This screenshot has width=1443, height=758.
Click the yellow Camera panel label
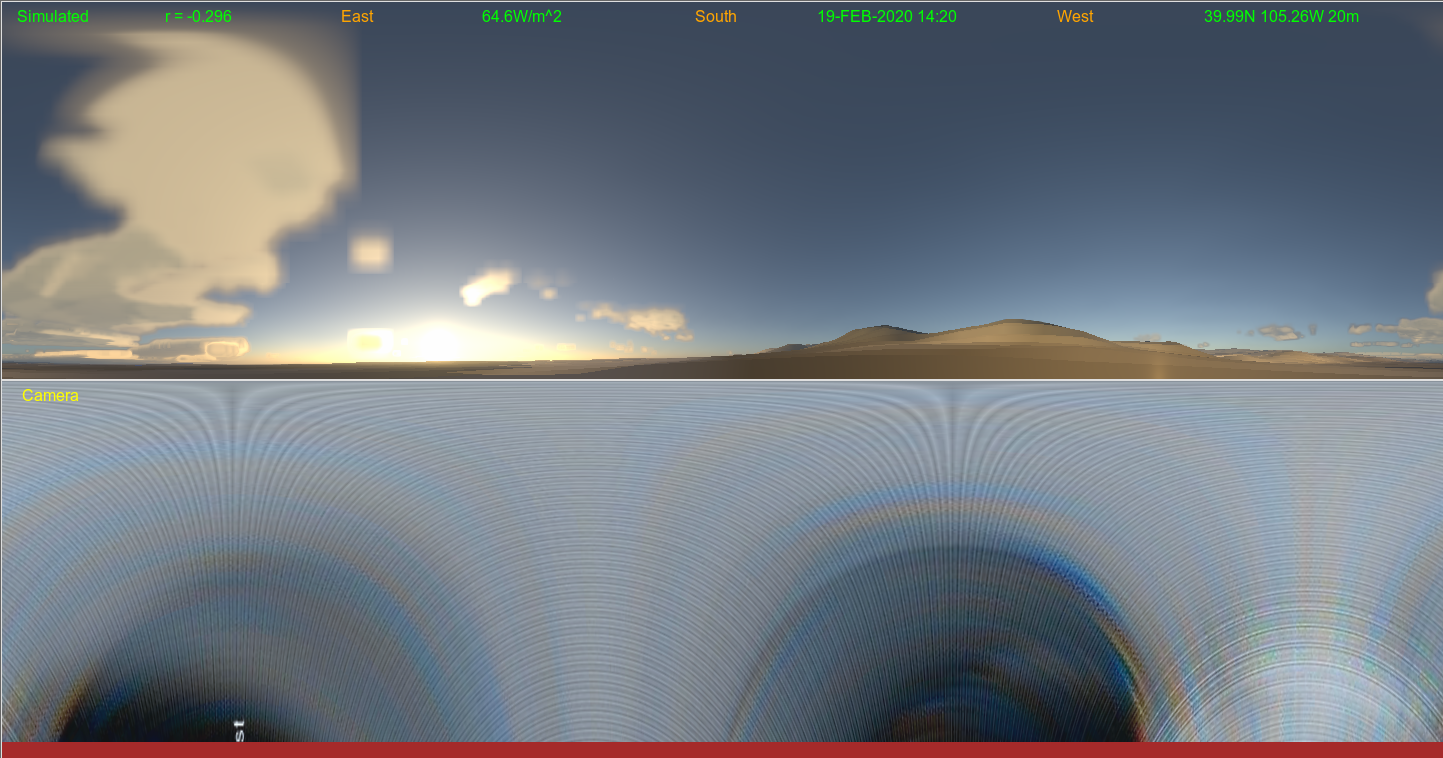(x=50, y=396)
